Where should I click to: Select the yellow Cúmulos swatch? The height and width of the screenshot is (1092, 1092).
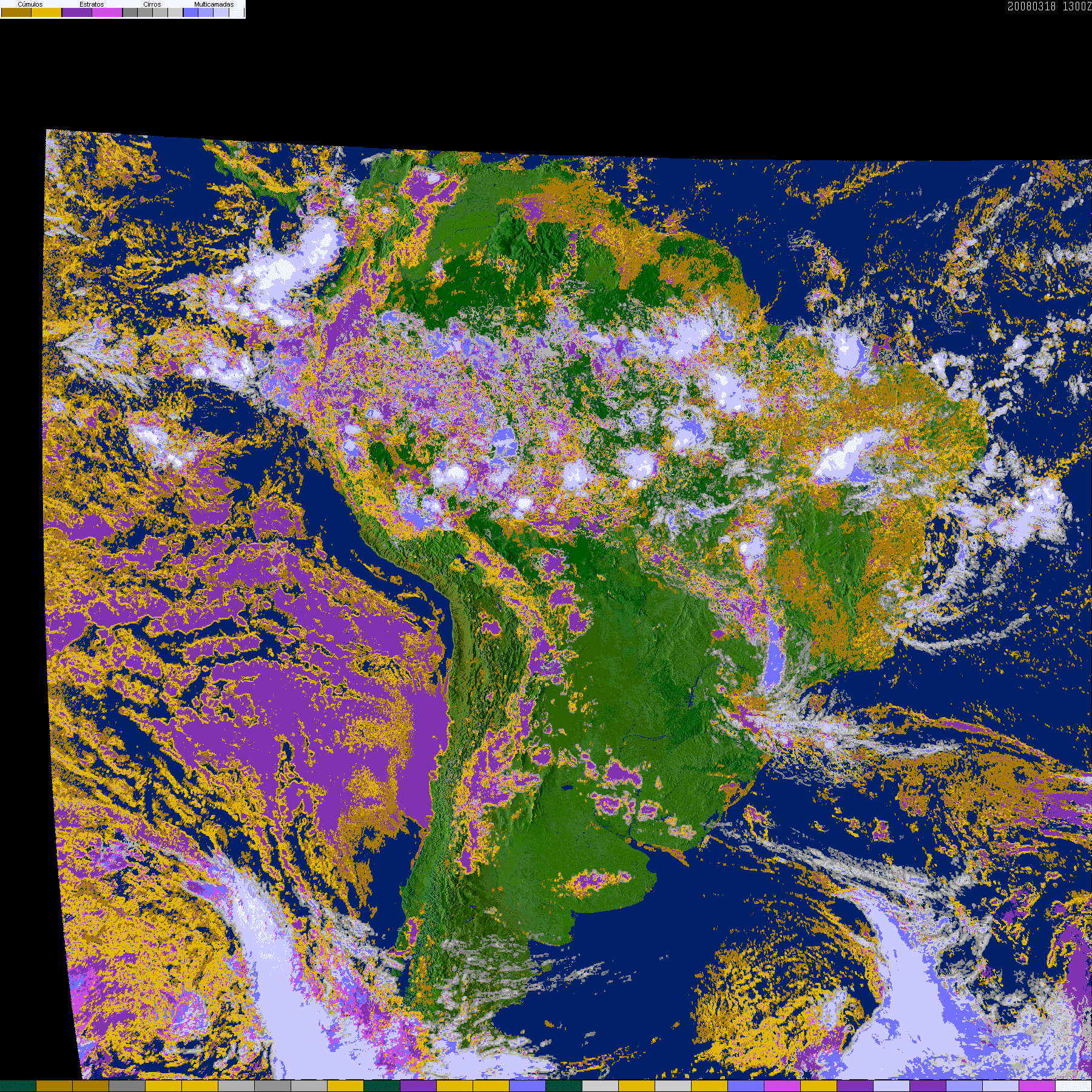click(x=47, y=12)
